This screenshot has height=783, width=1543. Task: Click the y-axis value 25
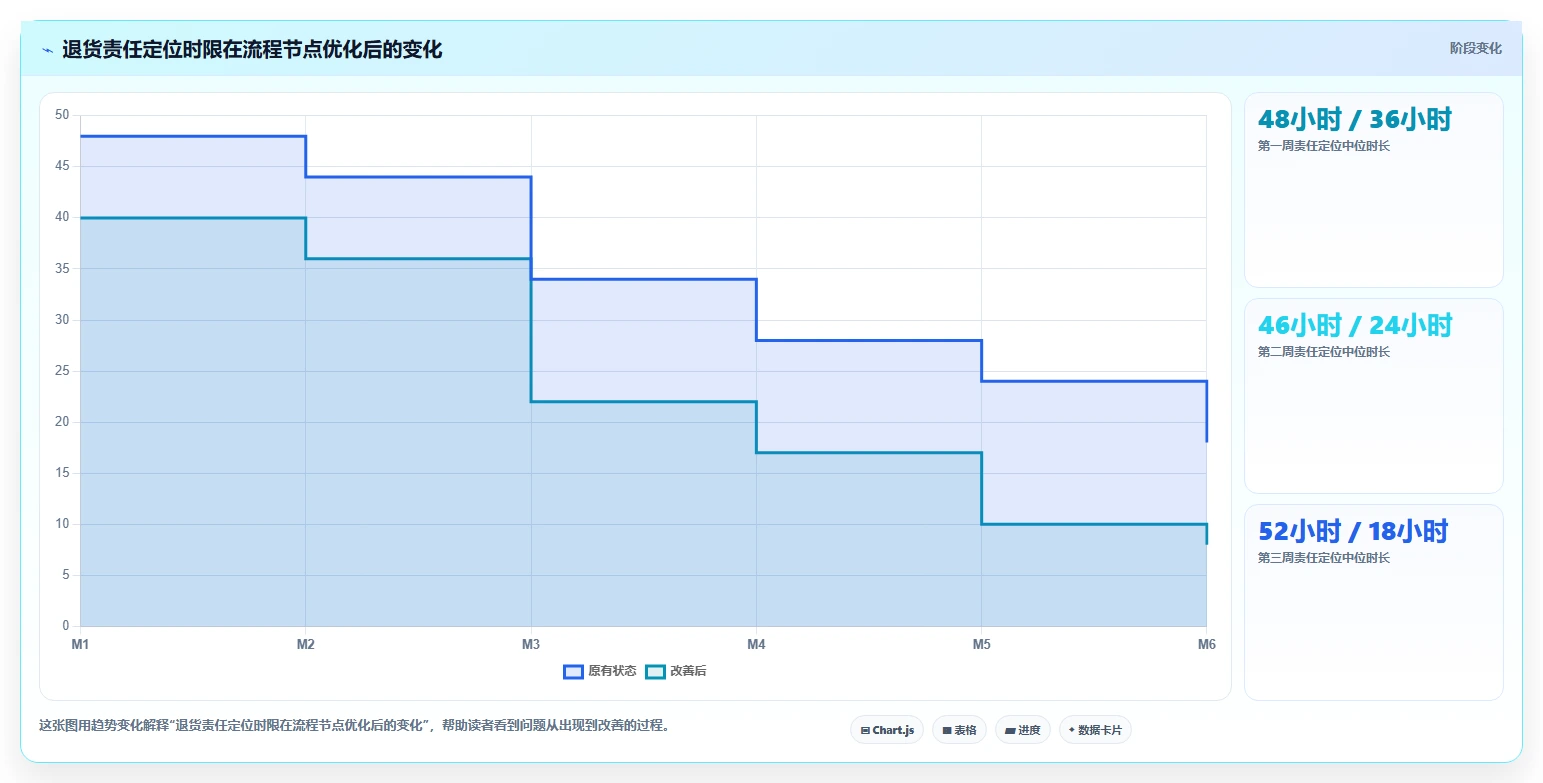[x=62, y=371]
